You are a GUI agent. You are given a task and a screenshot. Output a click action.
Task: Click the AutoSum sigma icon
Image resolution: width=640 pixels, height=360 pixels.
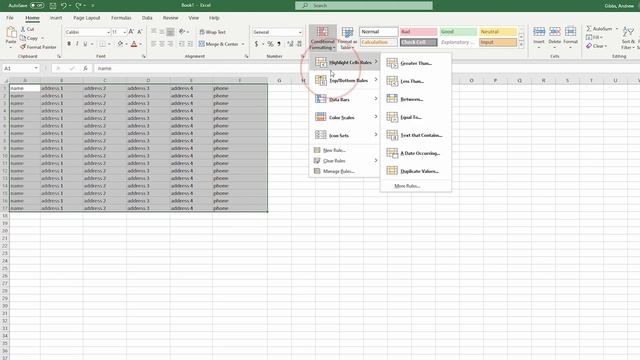coord(589,29)
